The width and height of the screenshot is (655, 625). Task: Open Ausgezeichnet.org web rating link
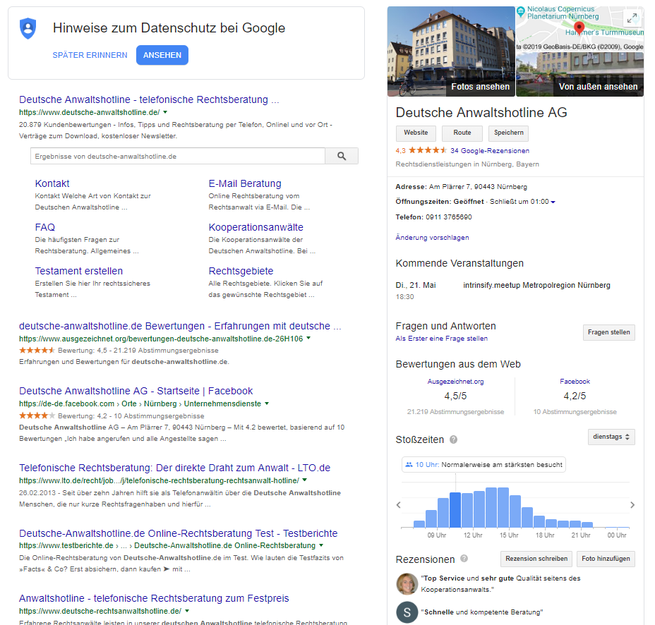[455, 381]
